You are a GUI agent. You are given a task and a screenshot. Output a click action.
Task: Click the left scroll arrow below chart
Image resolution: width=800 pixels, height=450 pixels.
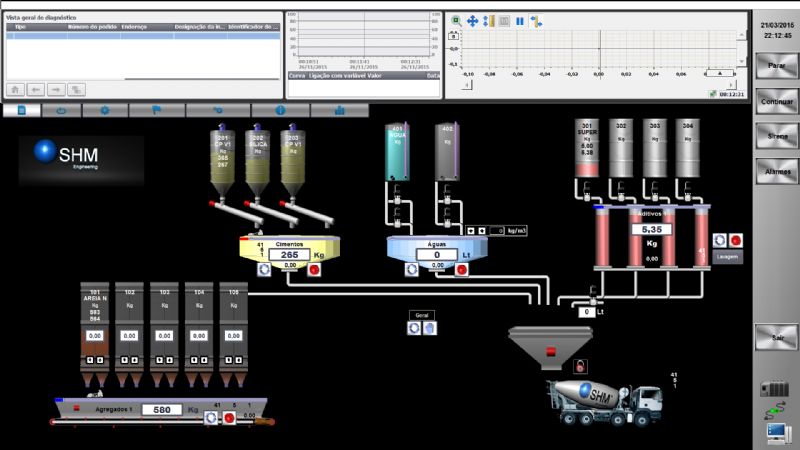467,85
